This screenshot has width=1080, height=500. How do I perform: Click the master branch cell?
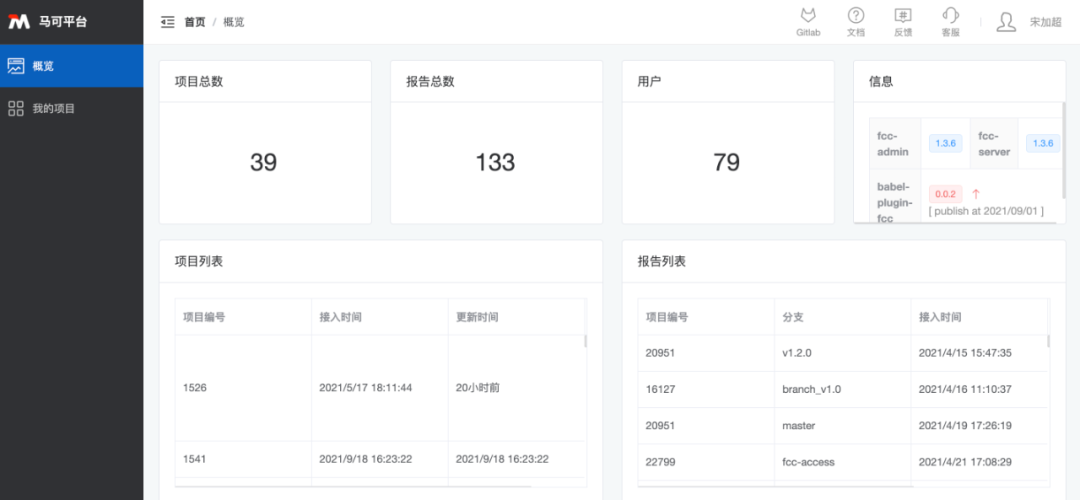[x=799, y=426]
